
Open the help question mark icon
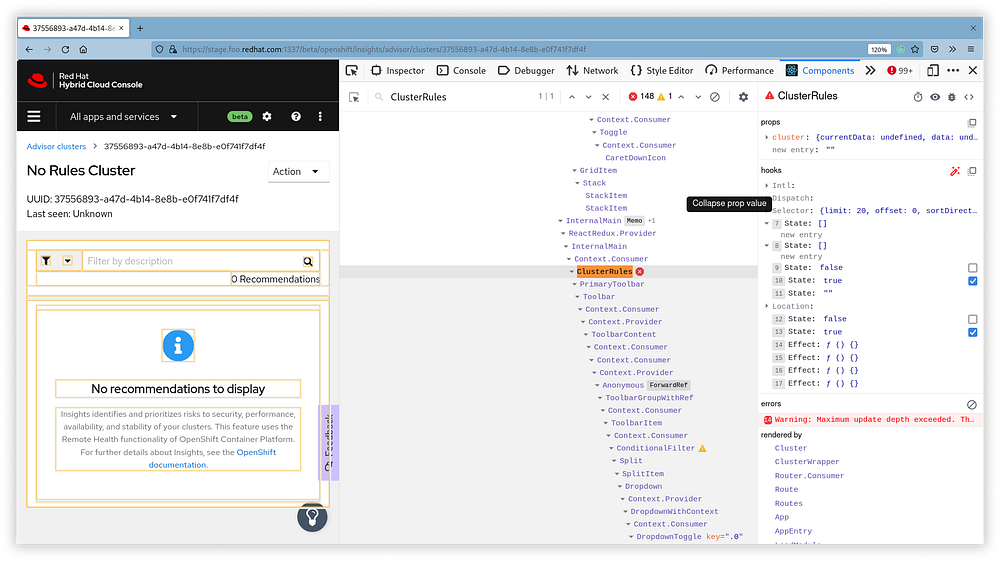tap(296, 116)
